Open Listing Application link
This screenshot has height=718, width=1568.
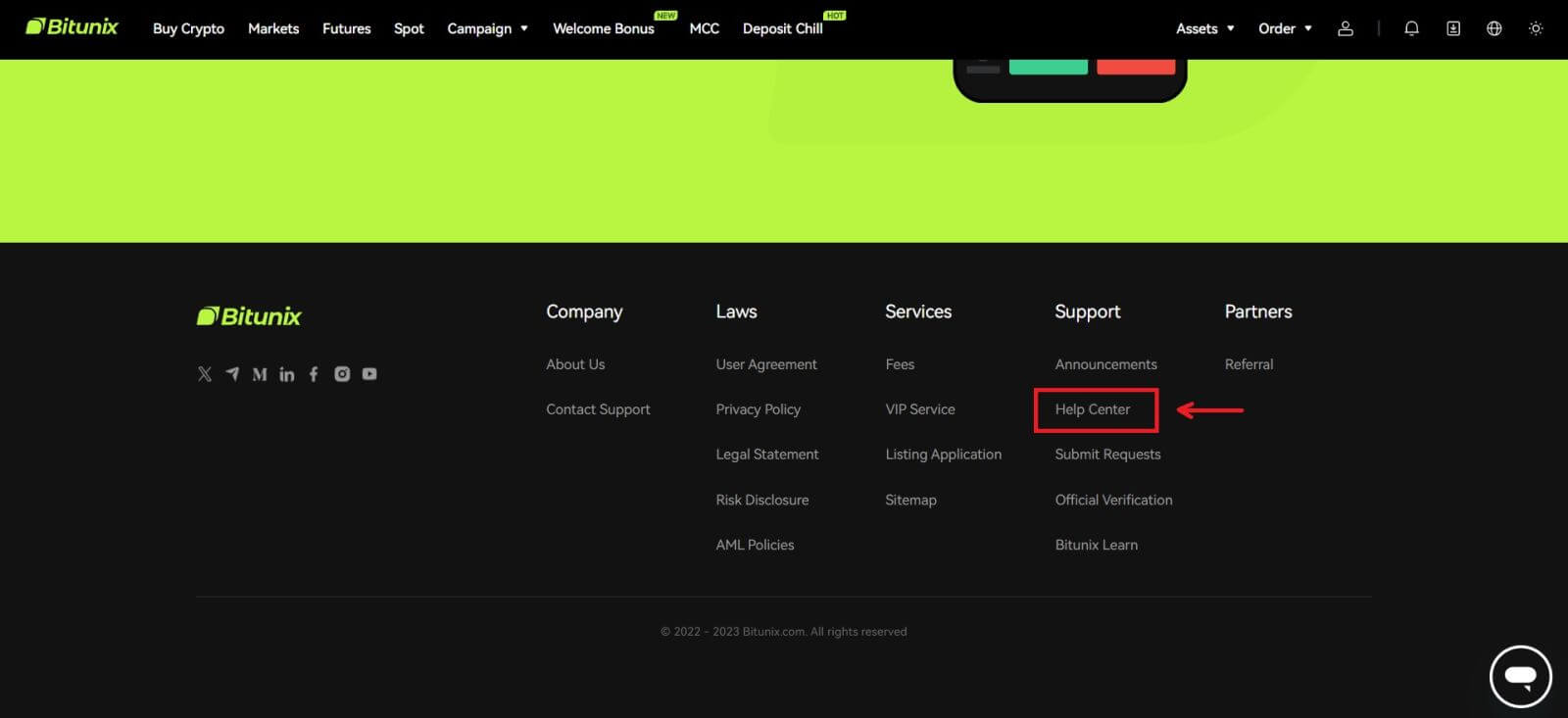(944, 455)
